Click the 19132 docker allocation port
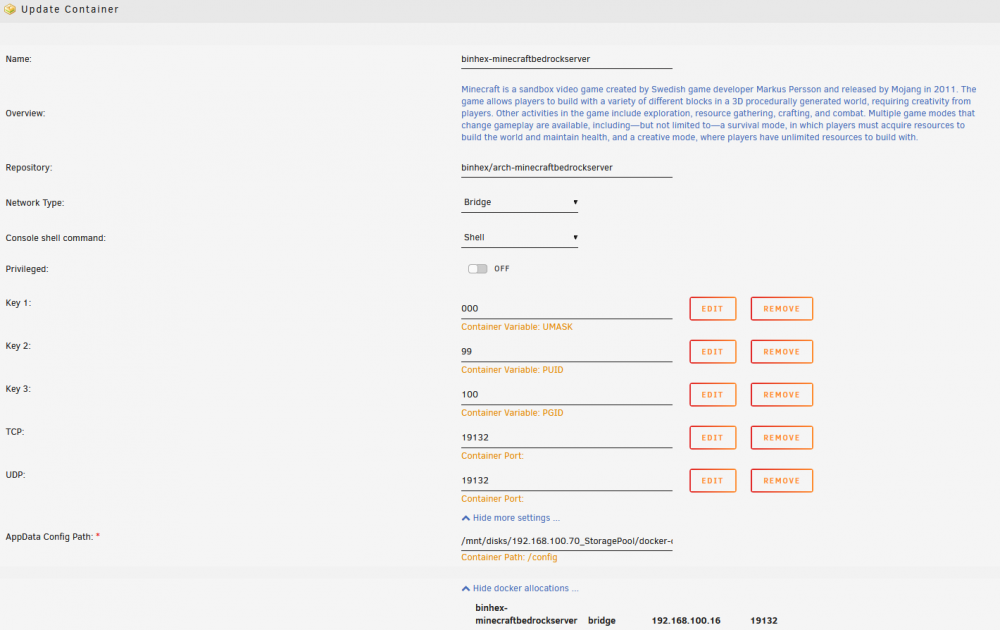This screenshot has height=630, width=1000. [x=763, y=620]
